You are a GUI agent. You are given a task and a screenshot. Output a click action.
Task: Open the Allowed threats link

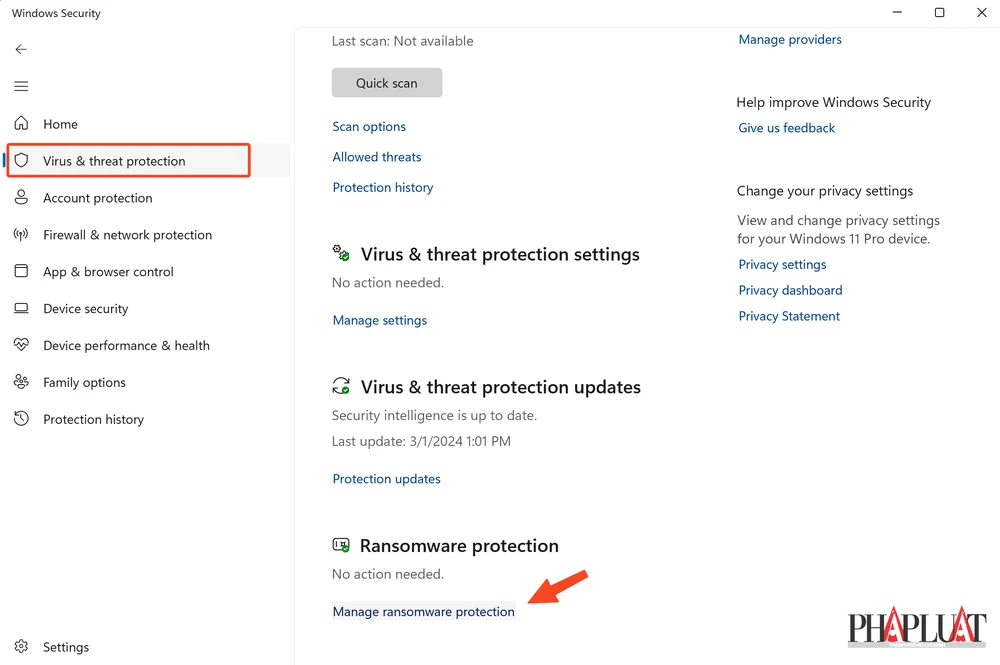[x=377, y=157]
